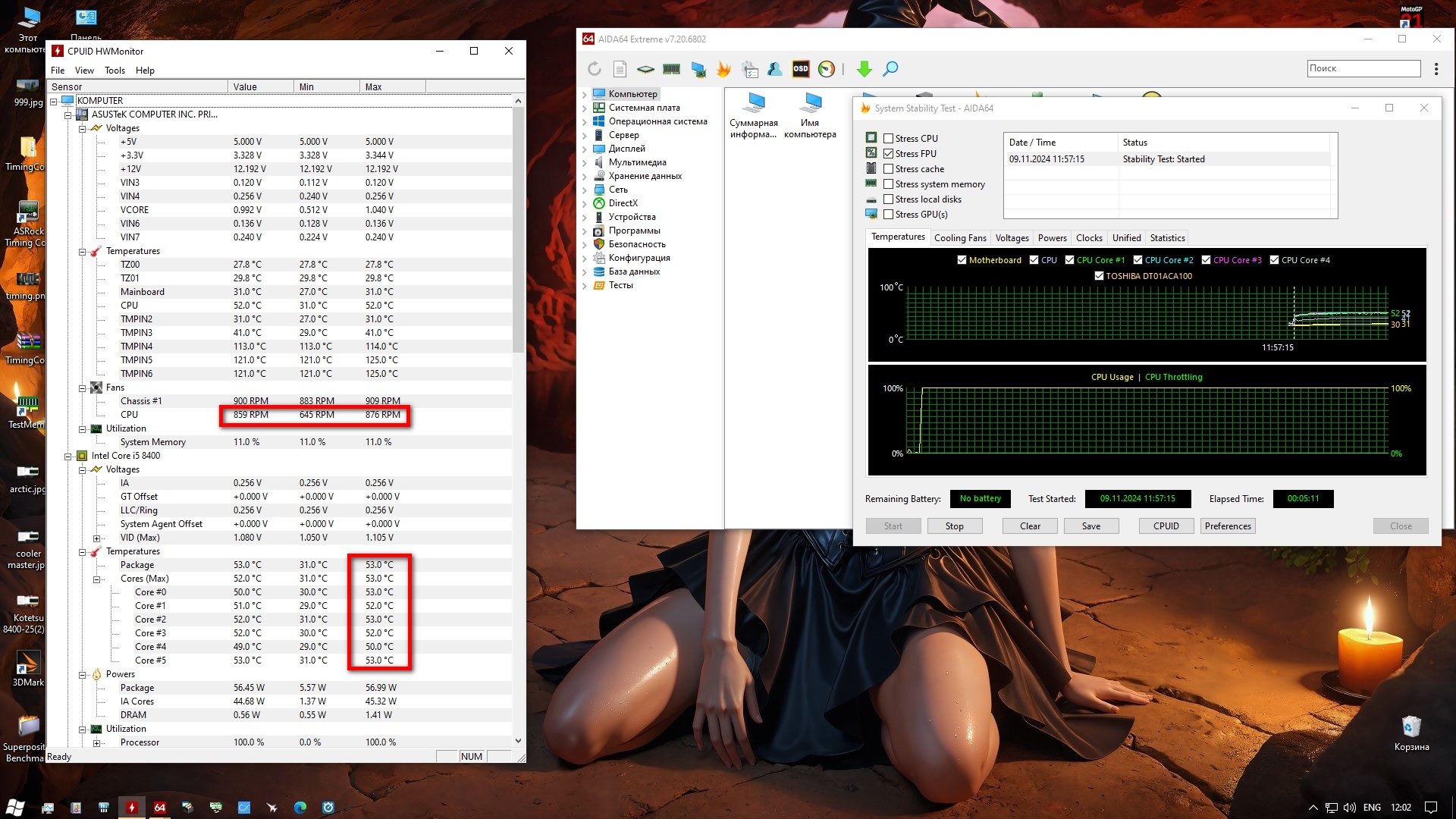Image resolution: width=1456 pixels, height=819 pixels.
Task: Click the Поиск search field
Action: tap(1363, 68)
